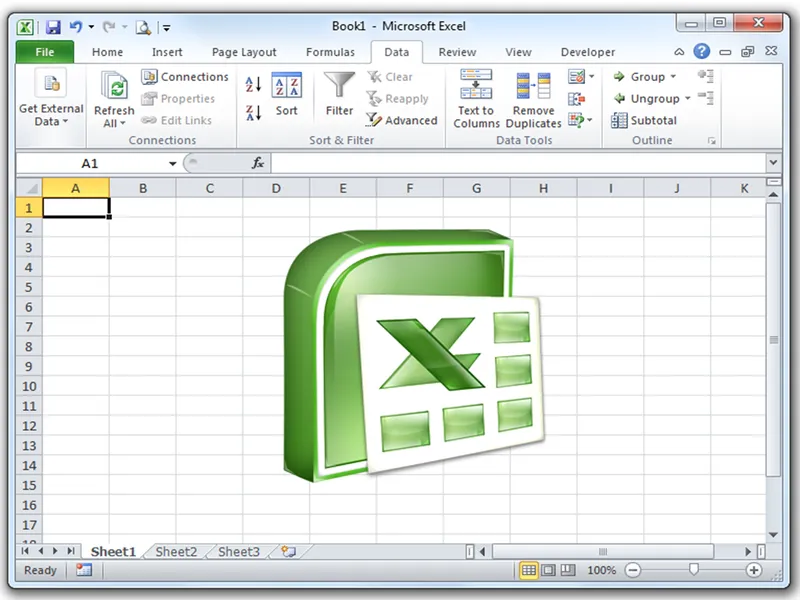The height and width of the screenshot is (600, 800).
Task: Click the Refresh All icon
Action: (113, 90)
